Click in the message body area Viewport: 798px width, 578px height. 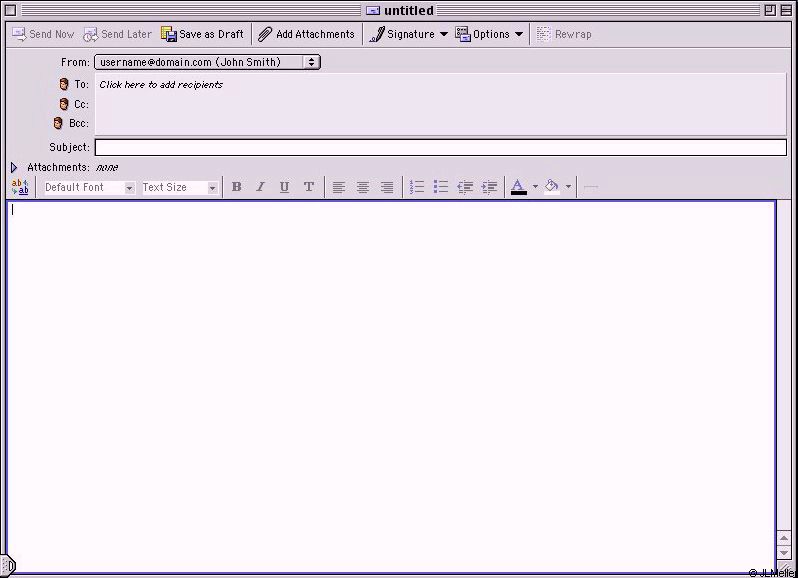click(391, 387)
